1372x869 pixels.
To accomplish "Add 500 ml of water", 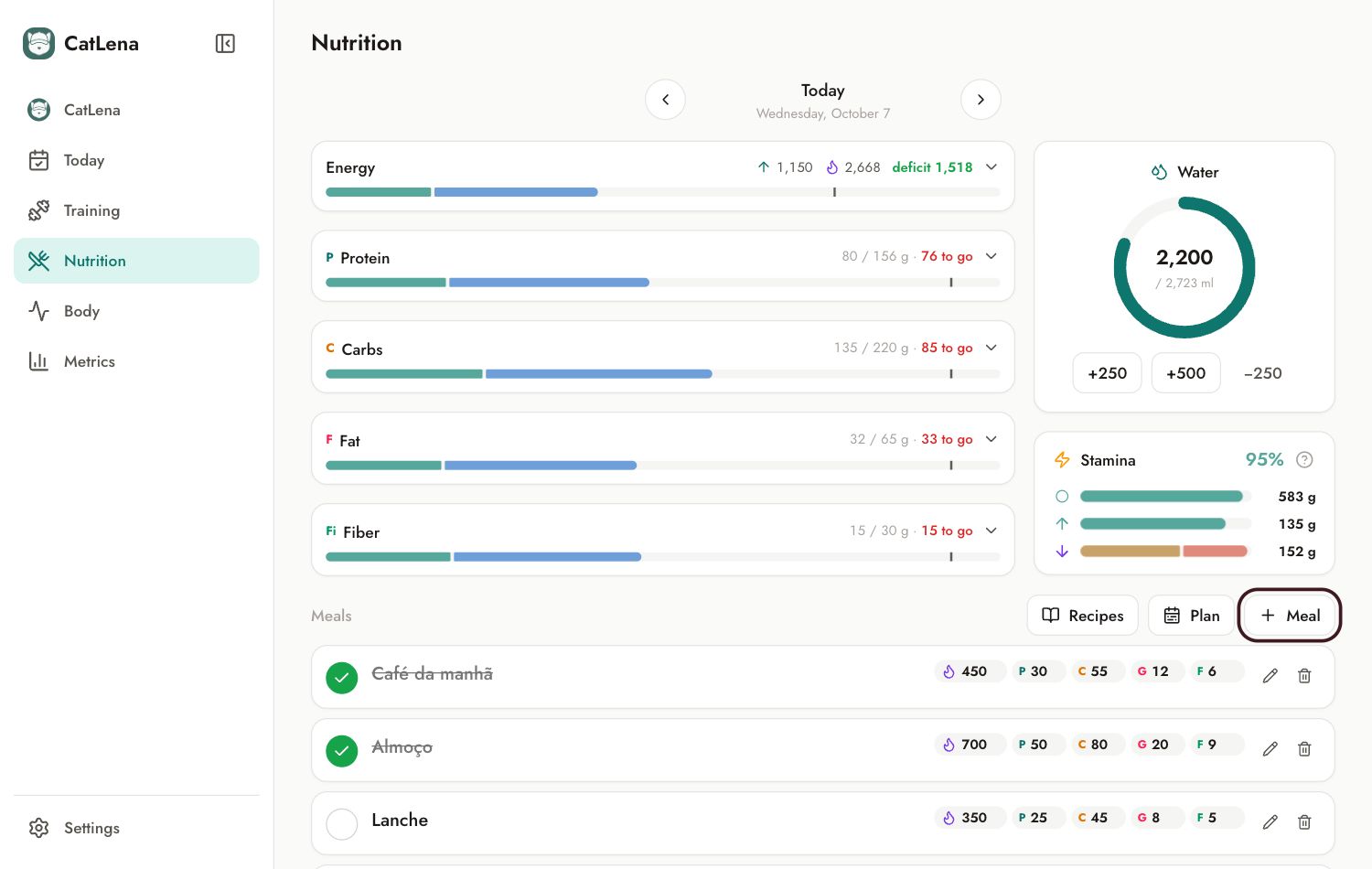I will (1185, 373).
